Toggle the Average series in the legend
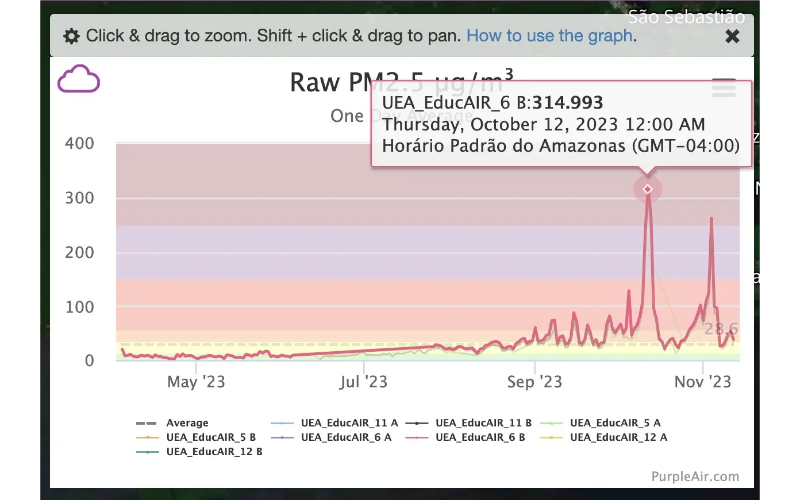Screen dimensions: 800x500 click(x=172, y=423)
